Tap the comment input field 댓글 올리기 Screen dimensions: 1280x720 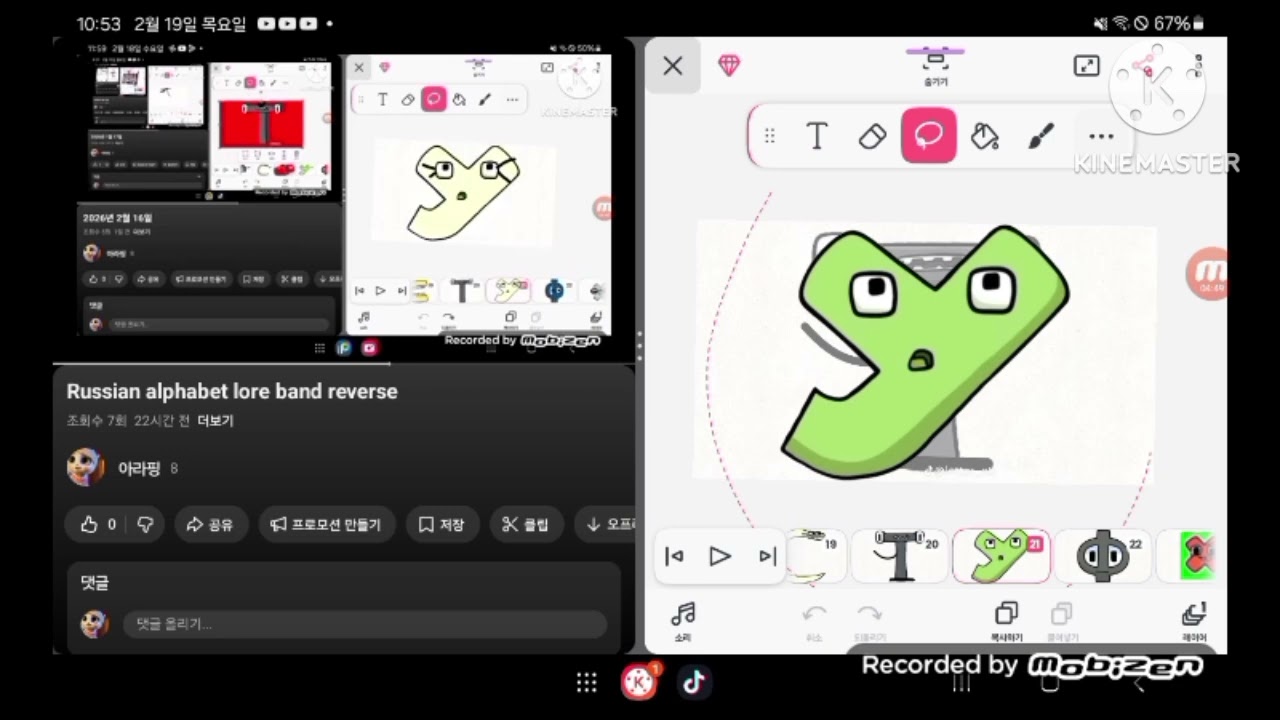point(365,624)
